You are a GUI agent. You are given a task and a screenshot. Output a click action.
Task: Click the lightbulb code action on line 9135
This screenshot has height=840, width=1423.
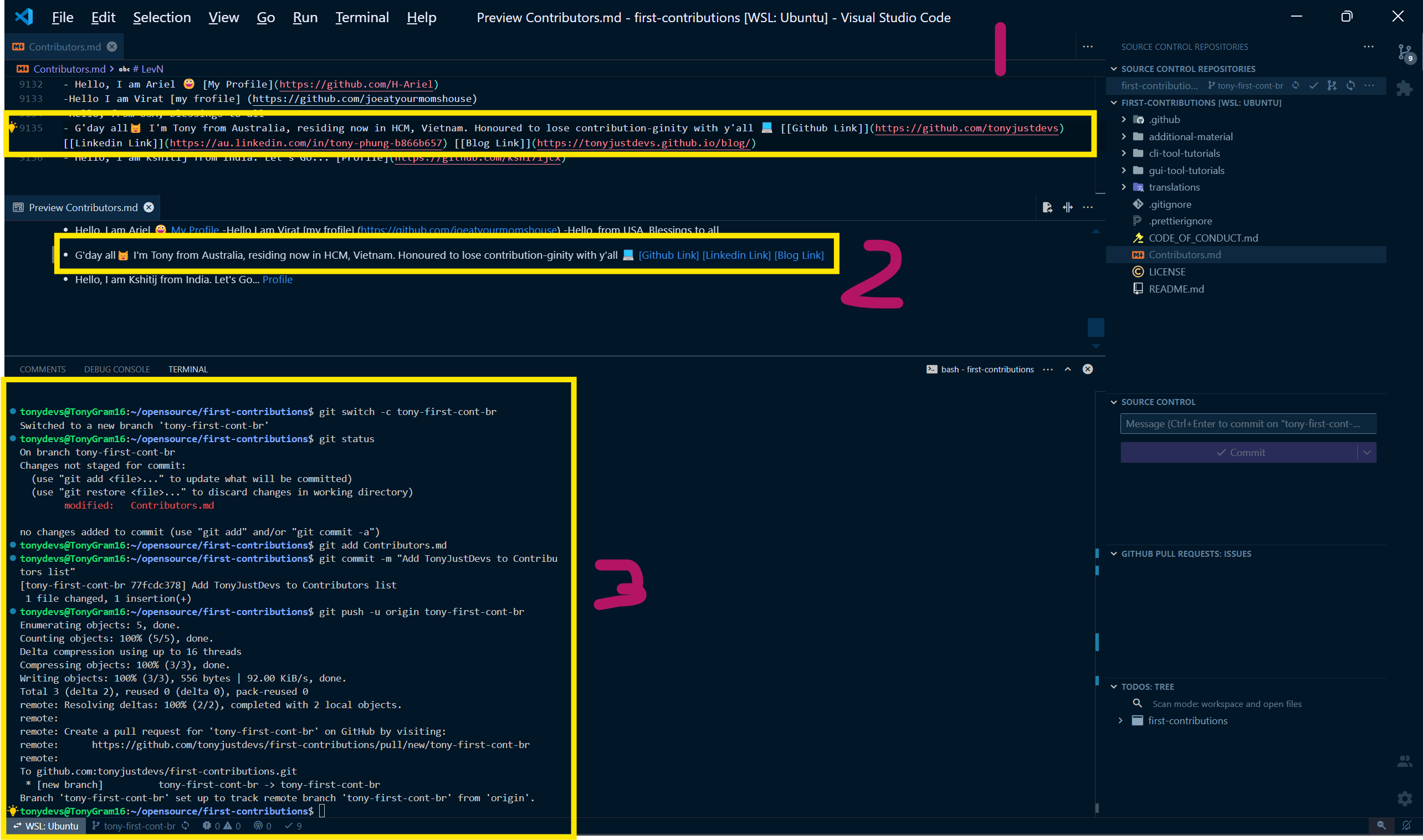click(12, 127)
